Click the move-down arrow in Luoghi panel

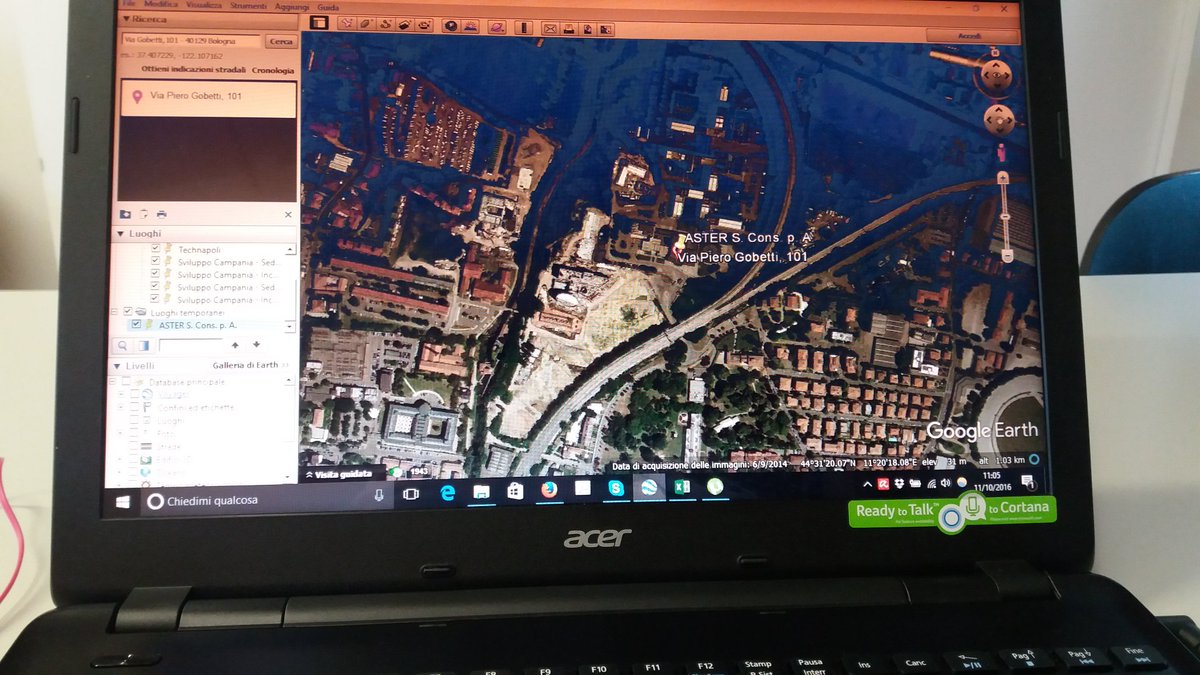pos(256,344)
